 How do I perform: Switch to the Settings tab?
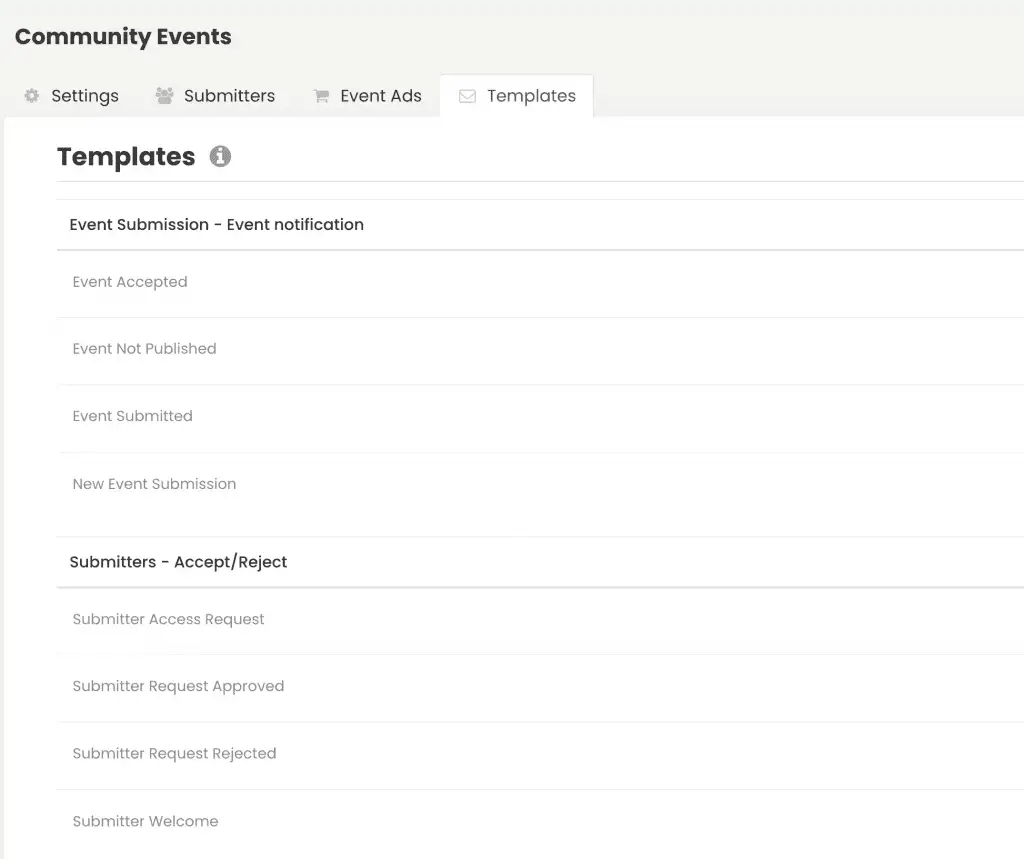pyautogui.click(x=71, y=96)
